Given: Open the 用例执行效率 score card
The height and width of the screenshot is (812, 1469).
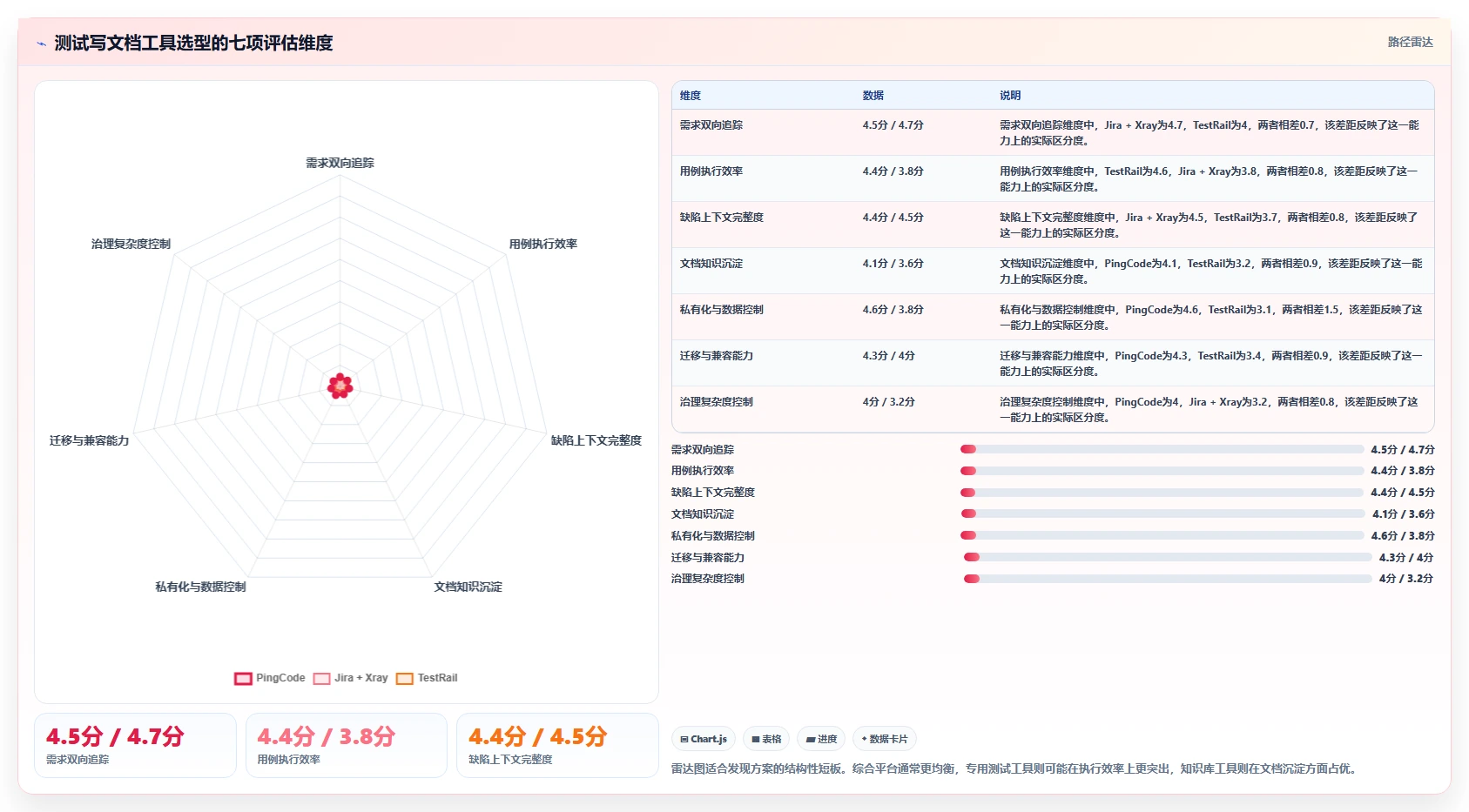Looking at the screenshot, I should coord(347,745).
